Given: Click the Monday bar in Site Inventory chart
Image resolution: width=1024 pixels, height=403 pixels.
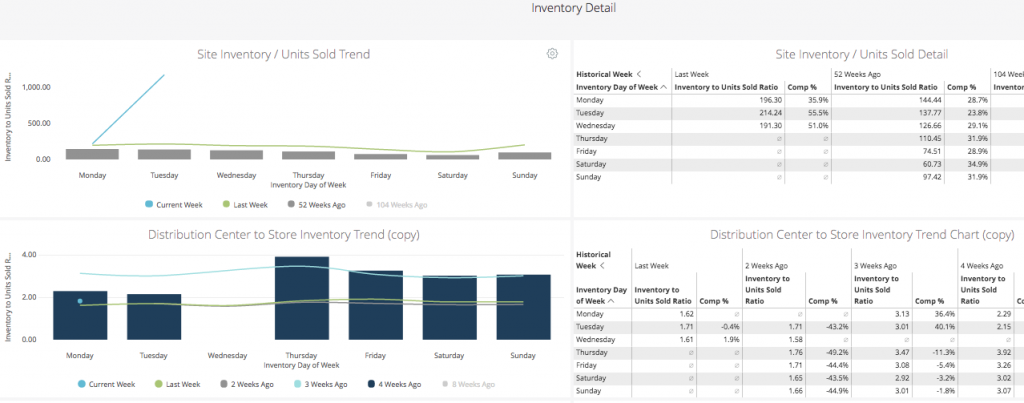Looking at the screenshot, I should (92, 154).
